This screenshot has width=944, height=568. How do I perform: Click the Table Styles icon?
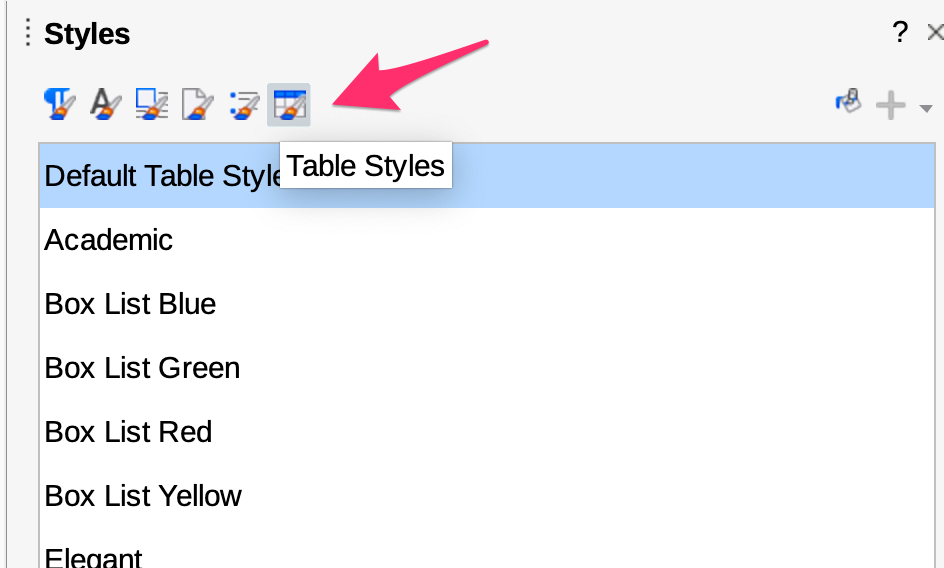pyautogui.click(x=289, y=103)
